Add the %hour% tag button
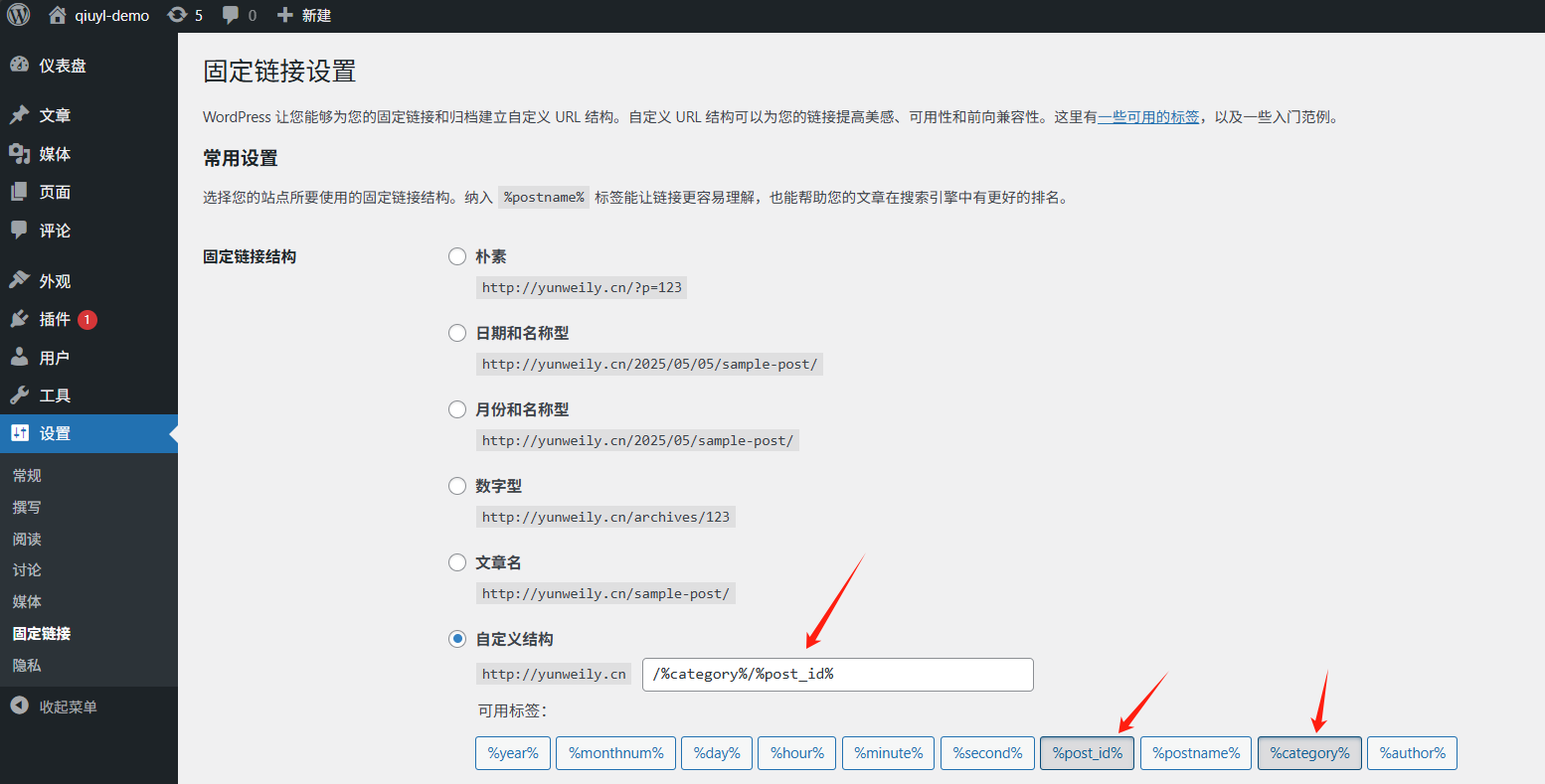The width and height of the screenshot is (1545, 784). (797, 753)
